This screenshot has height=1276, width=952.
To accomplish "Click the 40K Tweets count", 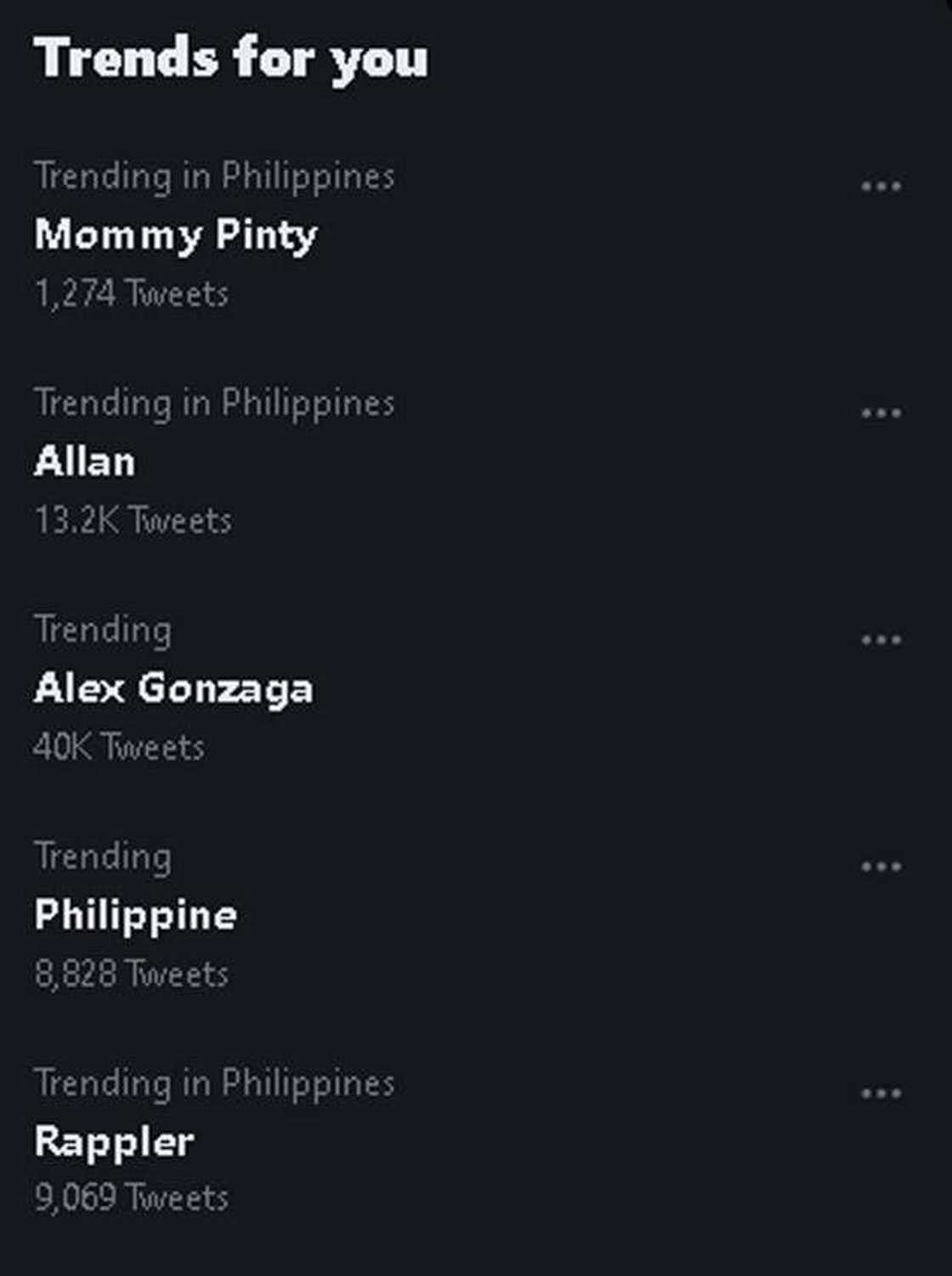I will coord(119,747).
